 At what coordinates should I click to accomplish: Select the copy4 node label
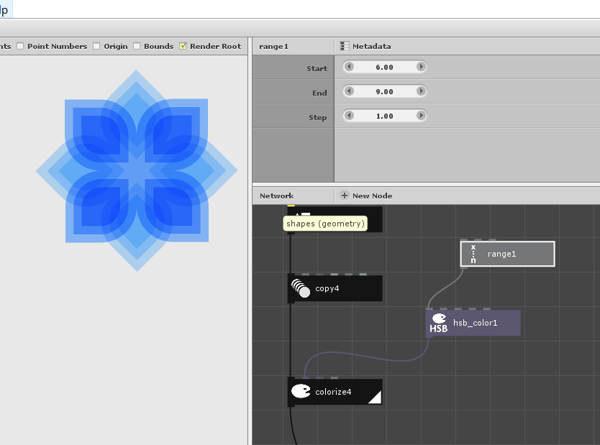click(327, 289)
